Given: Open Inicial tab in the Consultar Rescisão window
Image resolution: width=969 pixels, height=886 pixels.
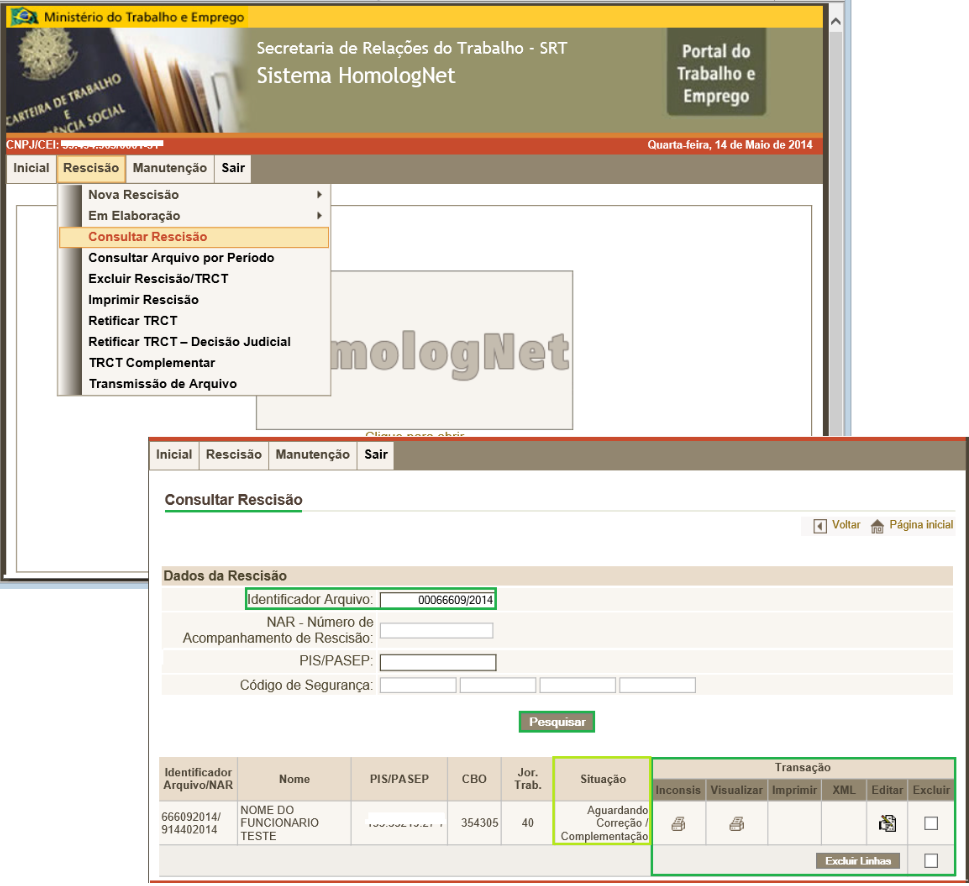Looking at the screenshot, I should [x=174, y=455].
